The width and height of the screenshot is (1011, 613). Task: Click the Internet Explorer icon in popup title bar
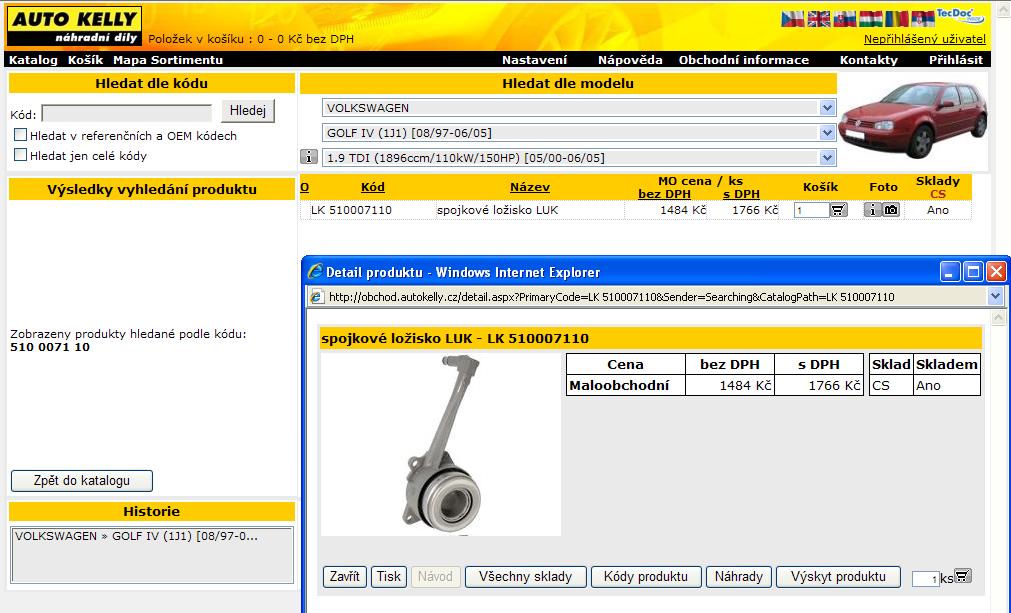[x=315, y=272]
